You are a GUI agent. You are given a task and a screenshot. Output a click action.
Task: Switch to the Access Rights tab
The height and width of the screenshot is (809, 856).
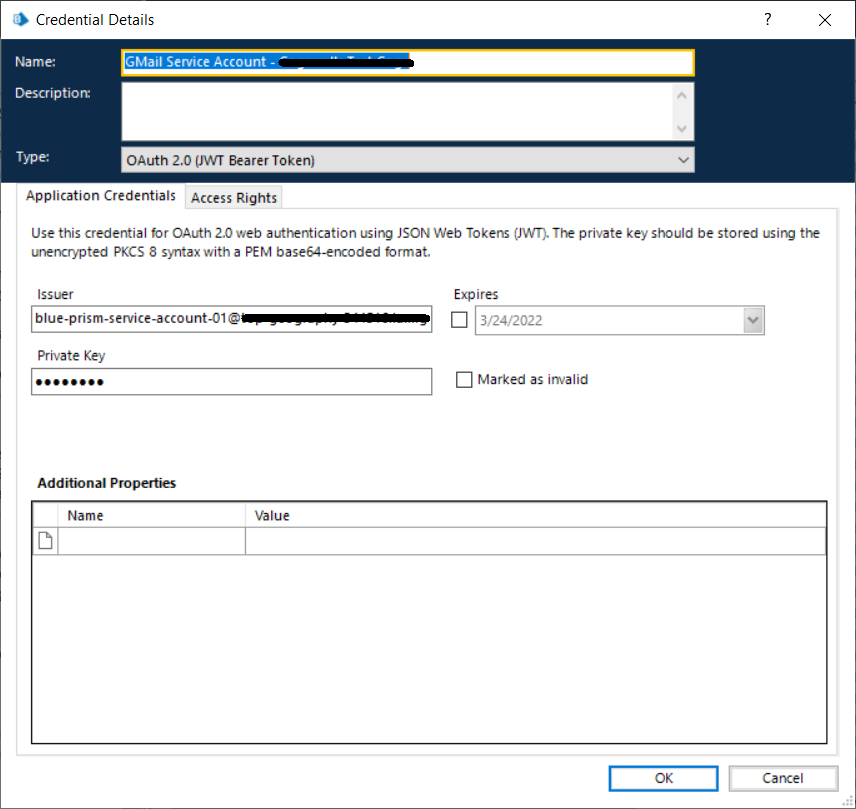tap(234, 197)
